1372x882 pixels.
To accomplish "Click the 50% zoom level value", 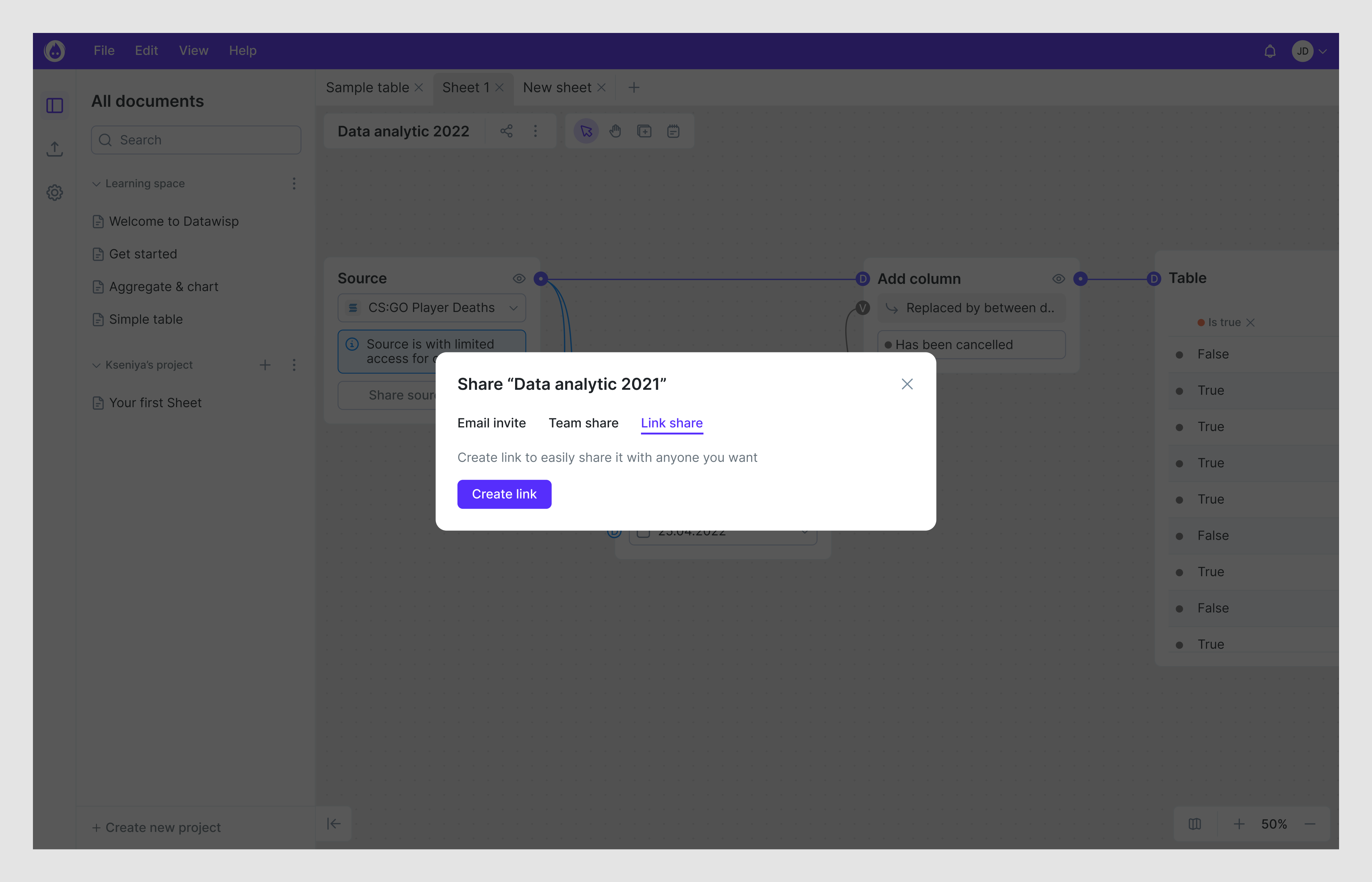I will [1274, 824].
